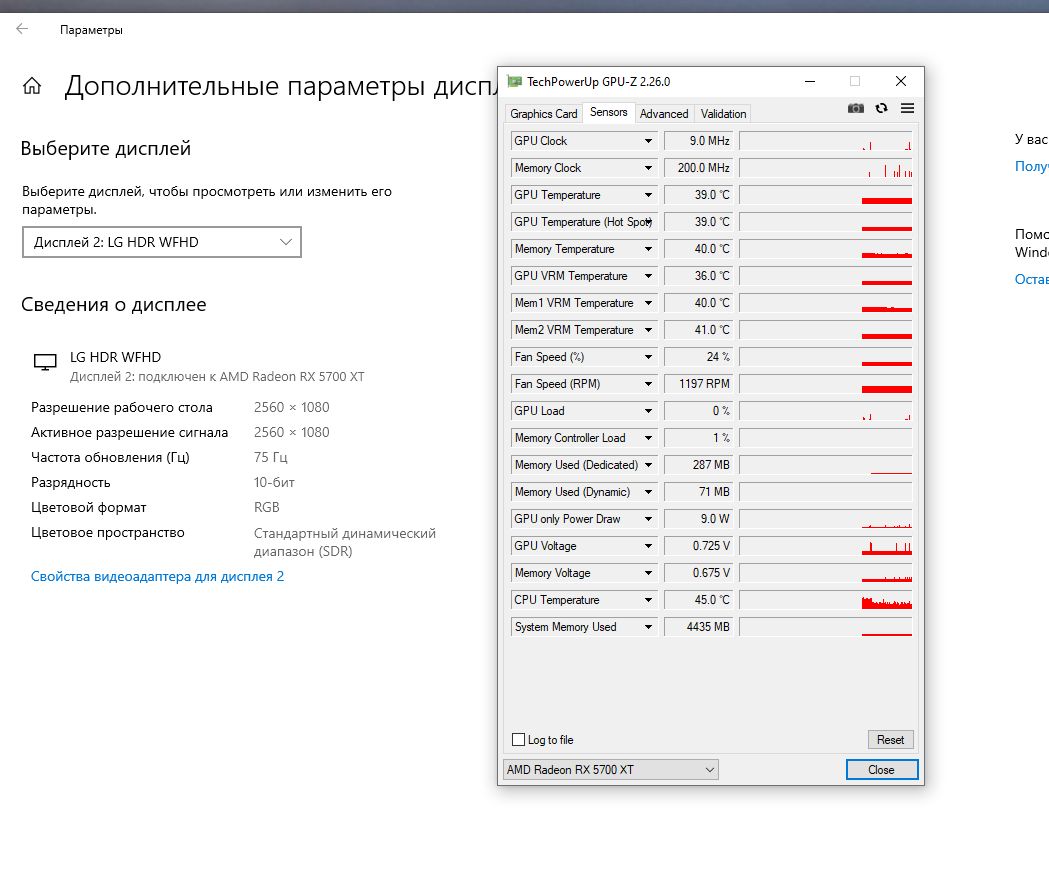This screenshot has height=878, width=1049.
Task: Click the Fan Speed value 1197 RPM
Action: (698, 384)
